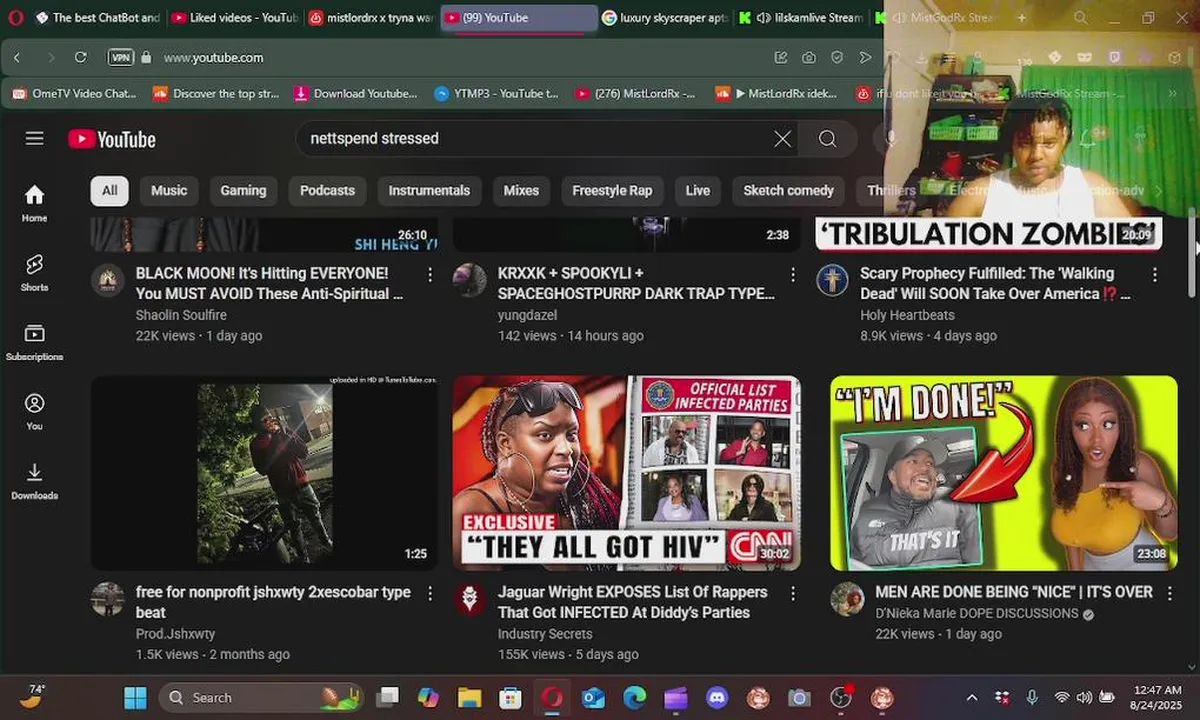The height and width of the screenshot is (720, 1200).
Task: Open Holy Heartbeats channel avatar
Action: (832, 281)
